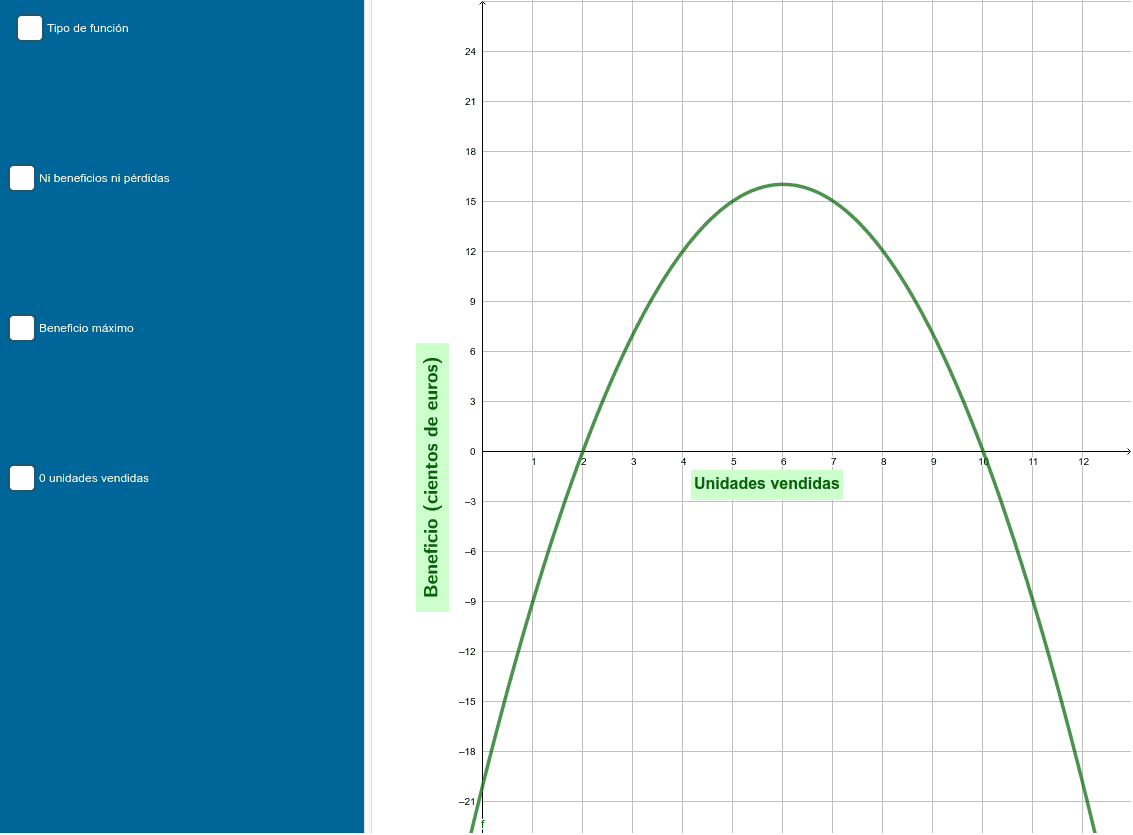Click the x-axis tick label 1

tap(534, 462)
